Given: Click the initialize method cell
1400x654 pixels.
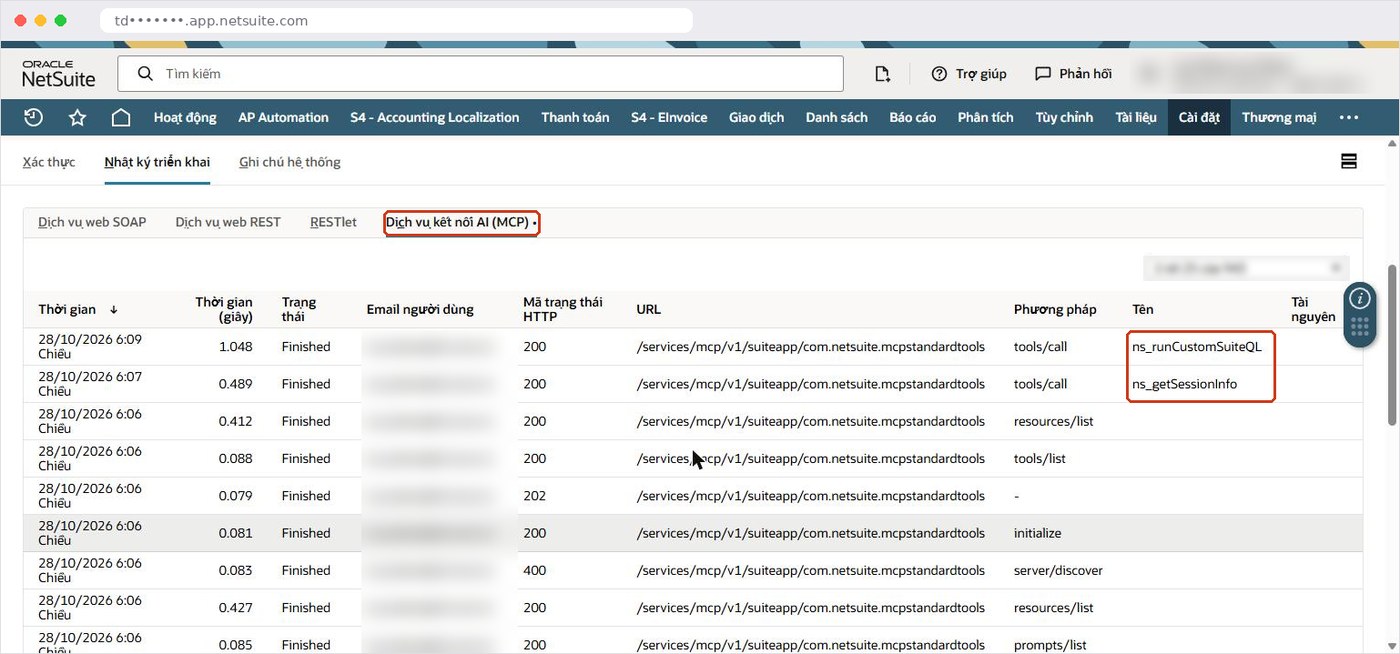Looking at the screenshot, I should (1037, 533).
